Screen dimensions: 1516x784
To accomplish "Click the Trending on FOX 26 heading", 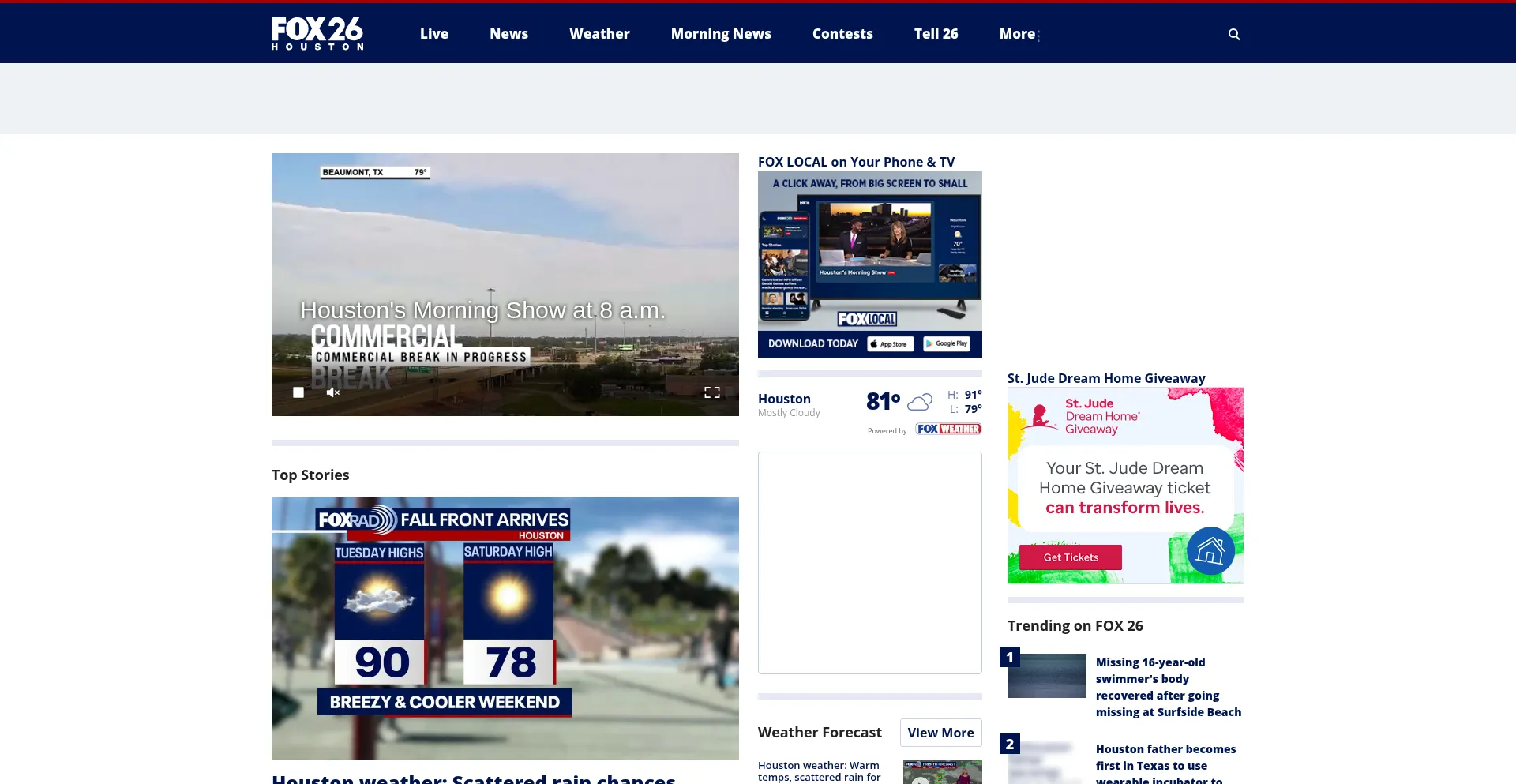I will (x=1075, y=625).
